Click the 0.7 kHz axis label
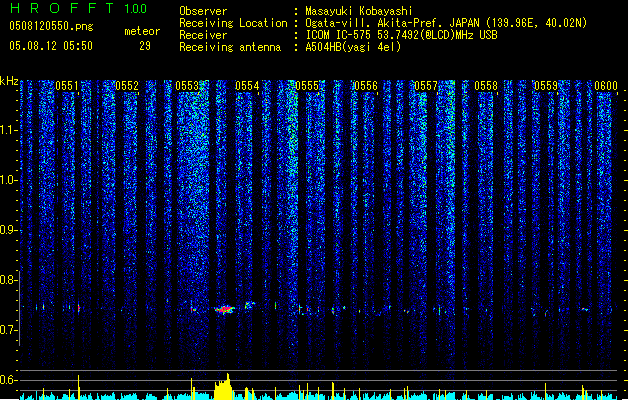Image resolution: width=629 pixels, height=400 pixels. pyautogui.click(x=9, y=330)
